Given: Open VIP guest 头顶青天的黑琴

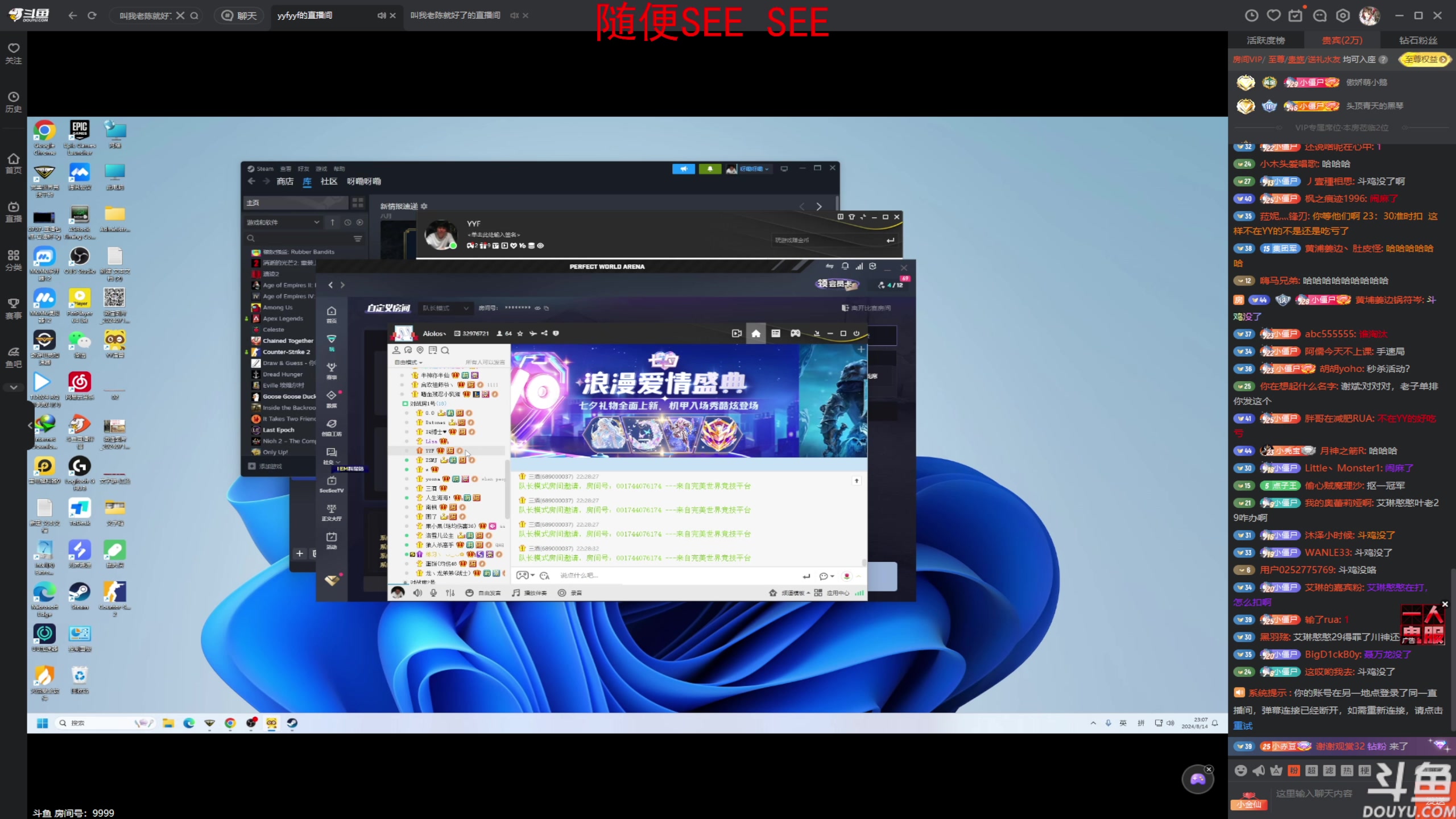Looking at the screenshot, I should (1374, 106).
